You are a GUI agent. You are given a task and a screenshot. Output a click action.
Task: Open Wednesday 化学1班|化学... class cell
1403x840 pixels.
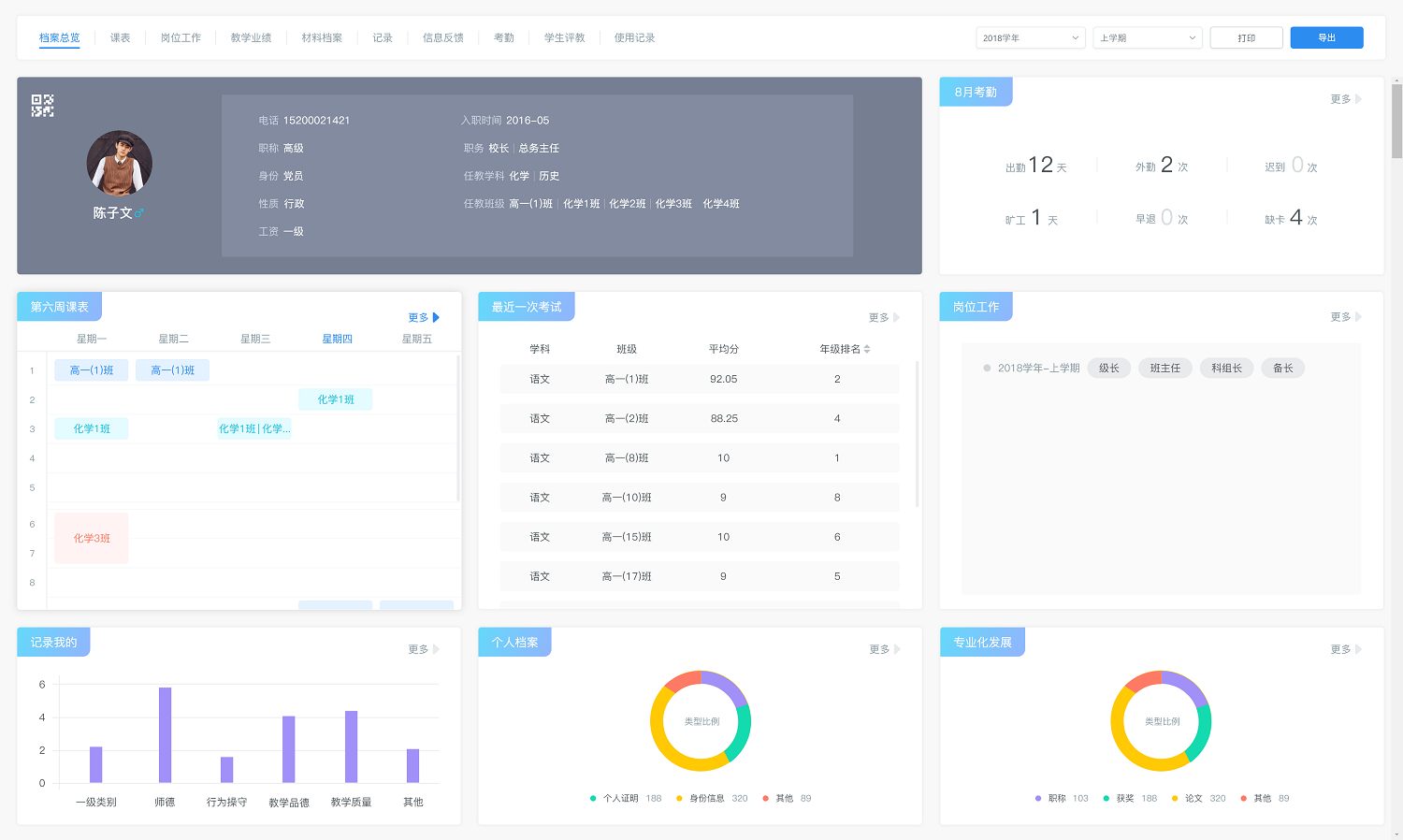click(x=254, y=428)
